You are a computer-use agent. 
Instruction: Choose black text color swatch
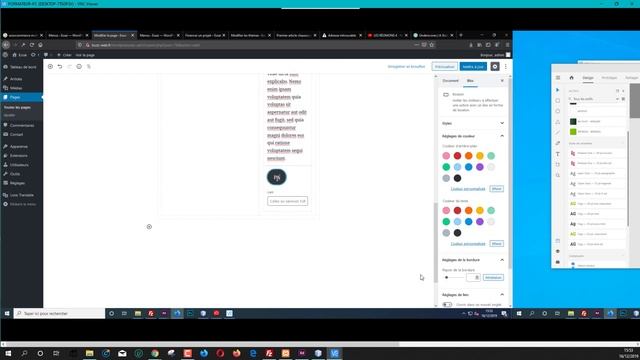pyautogui.click(x=458, y=233)
